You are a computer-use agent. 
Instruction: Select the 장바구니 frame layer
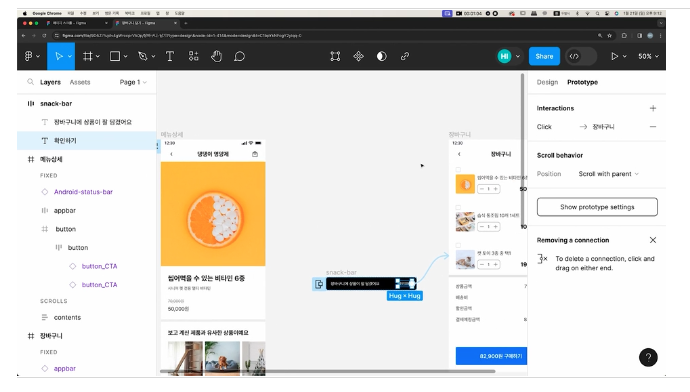[51, 336]
